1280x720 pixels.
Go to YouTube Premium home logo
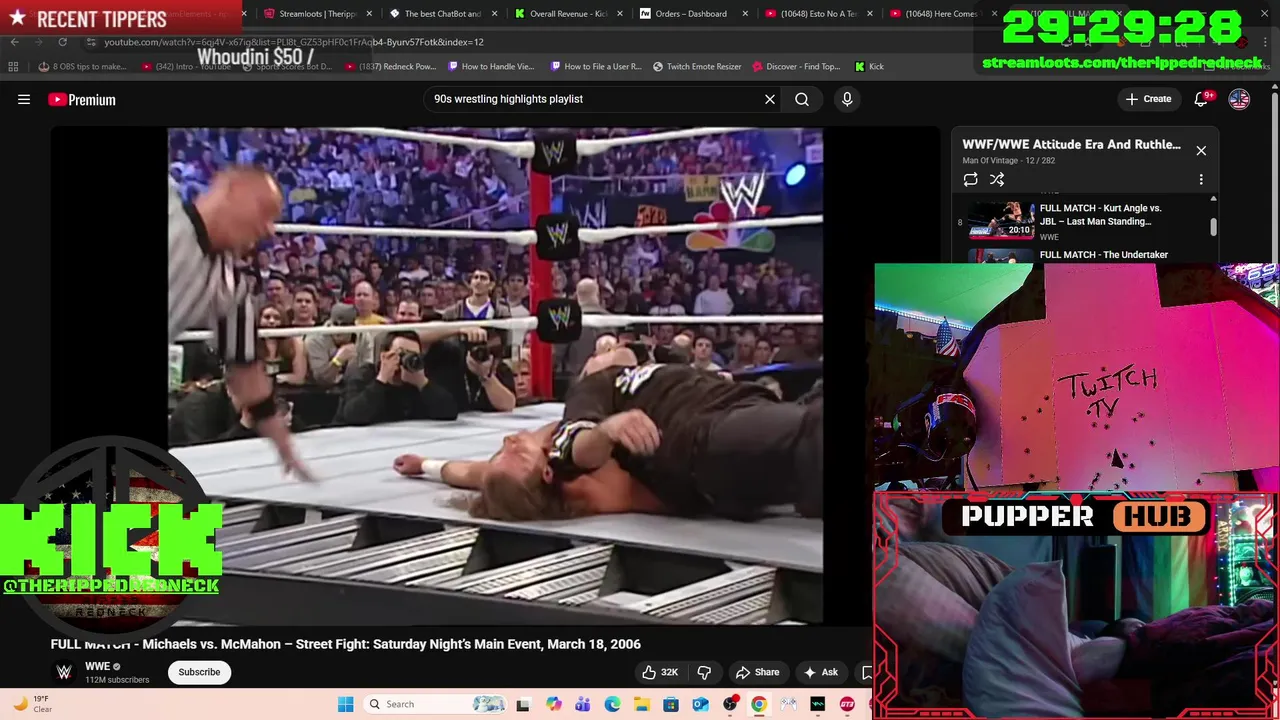pyautogui.click(x=82, y=99)
